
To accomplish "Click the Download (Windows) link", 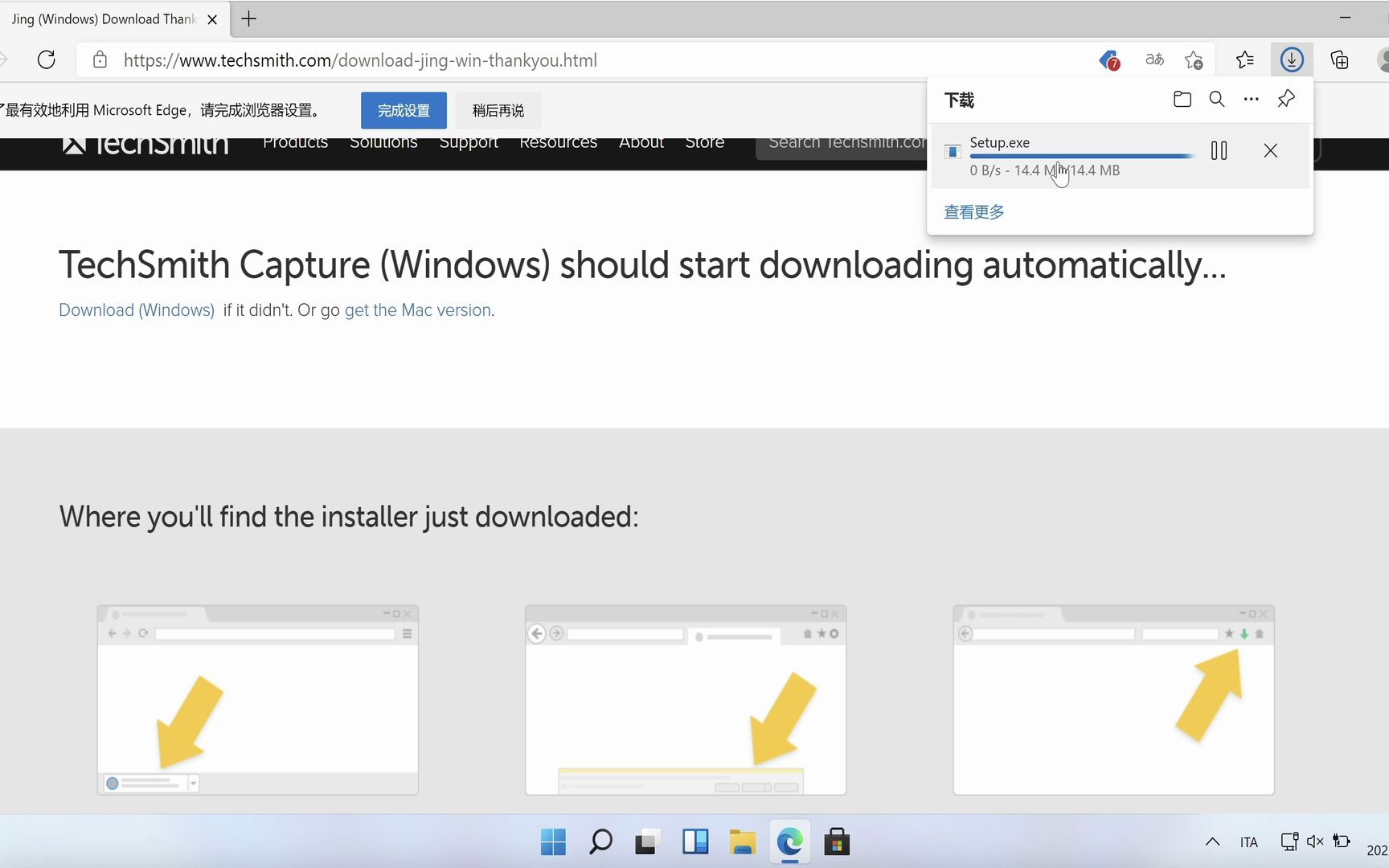I will pos(137,310).
